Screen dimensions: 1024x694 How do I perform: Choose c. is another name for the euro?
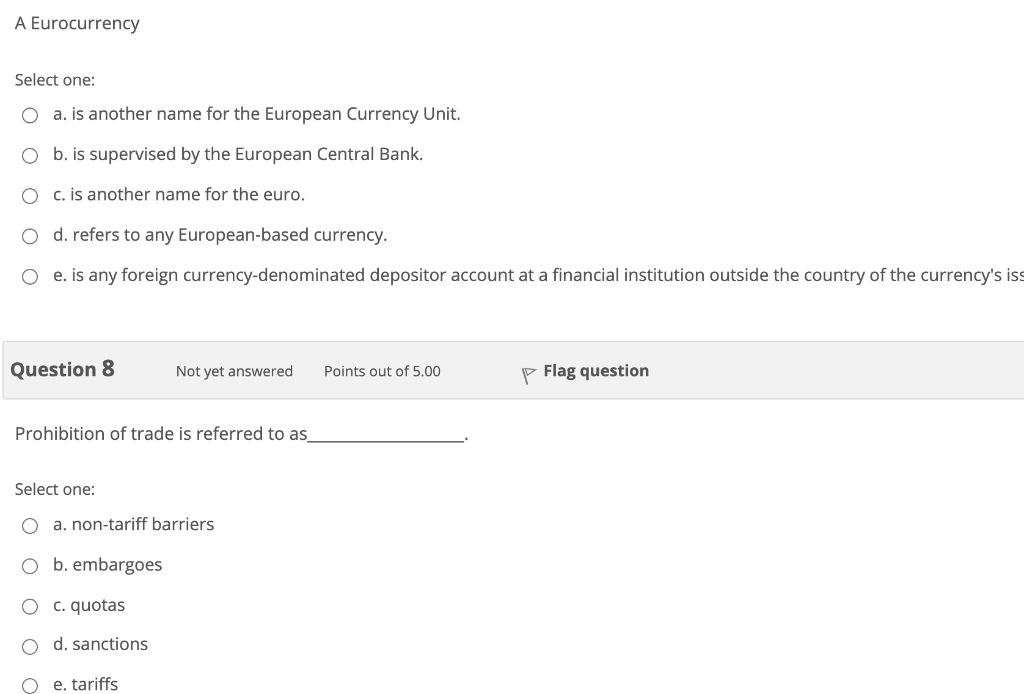[x=30, y=195]
